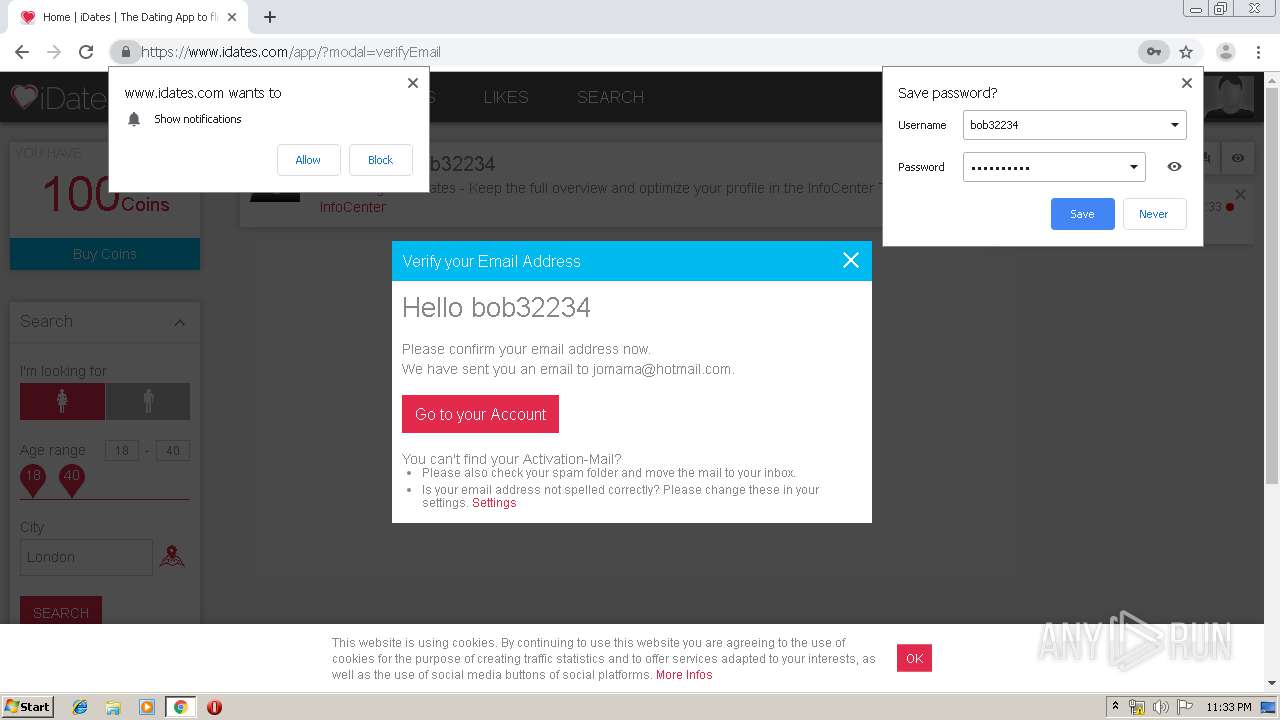The width and height of the screenshot is (1280, 720).
Task: Show the saved password with the eye icon
Action: point(1174,167)
